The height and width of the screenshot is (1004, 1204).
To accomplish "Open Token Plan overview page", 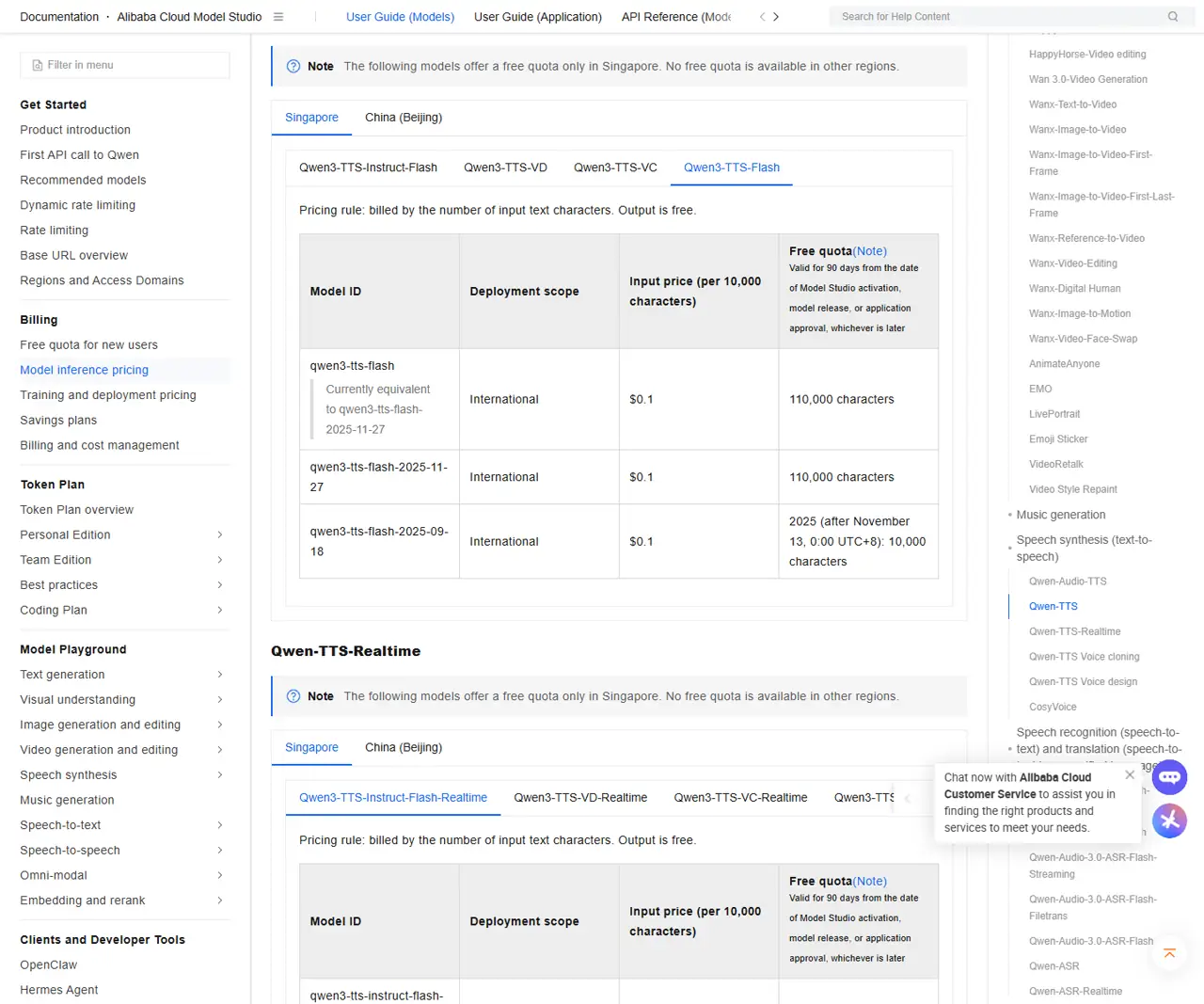I will (x=76, y=510).
